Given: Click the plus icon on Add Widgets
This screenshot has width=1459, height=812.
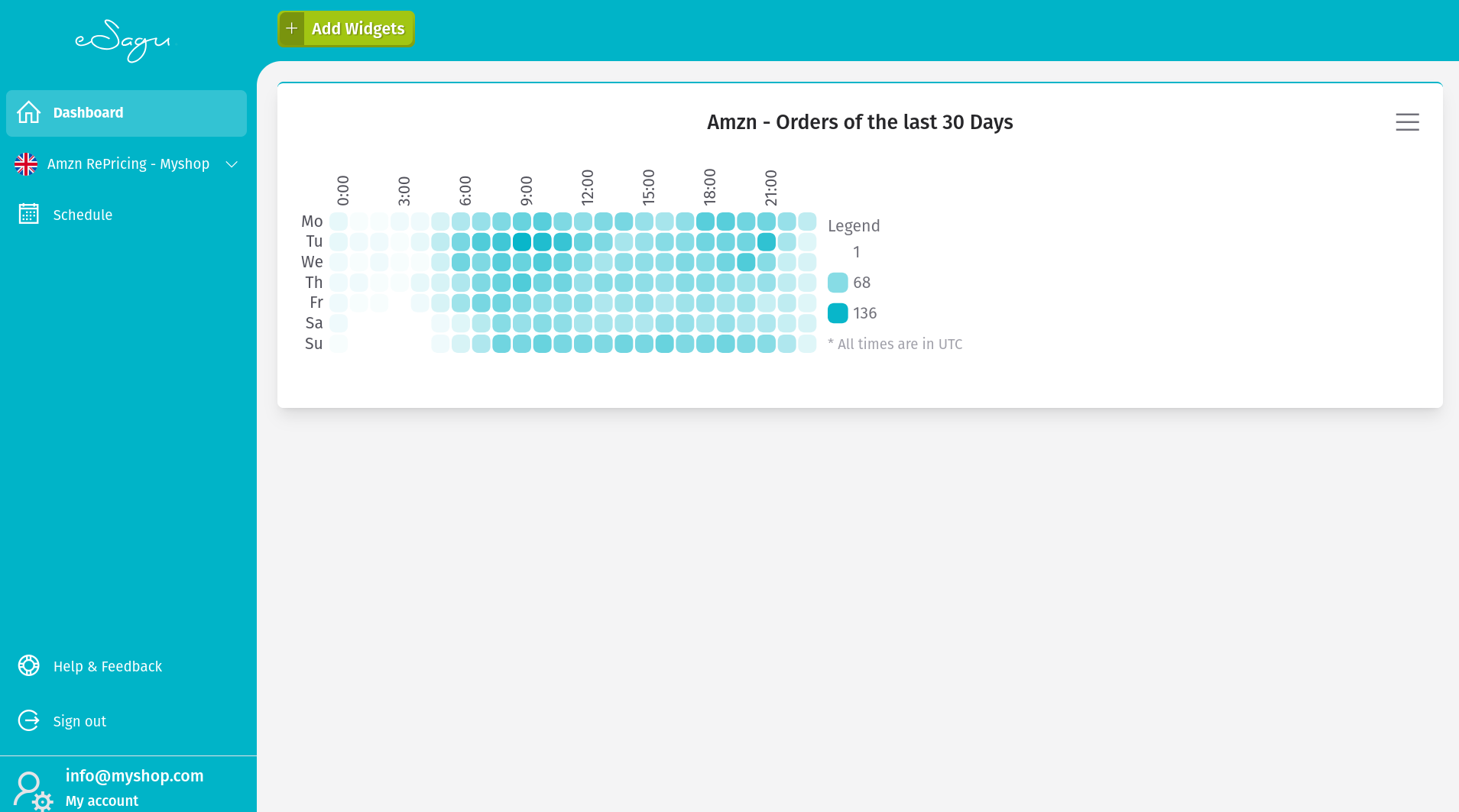Looking at the screenshot, I should (x=292, y=28).
